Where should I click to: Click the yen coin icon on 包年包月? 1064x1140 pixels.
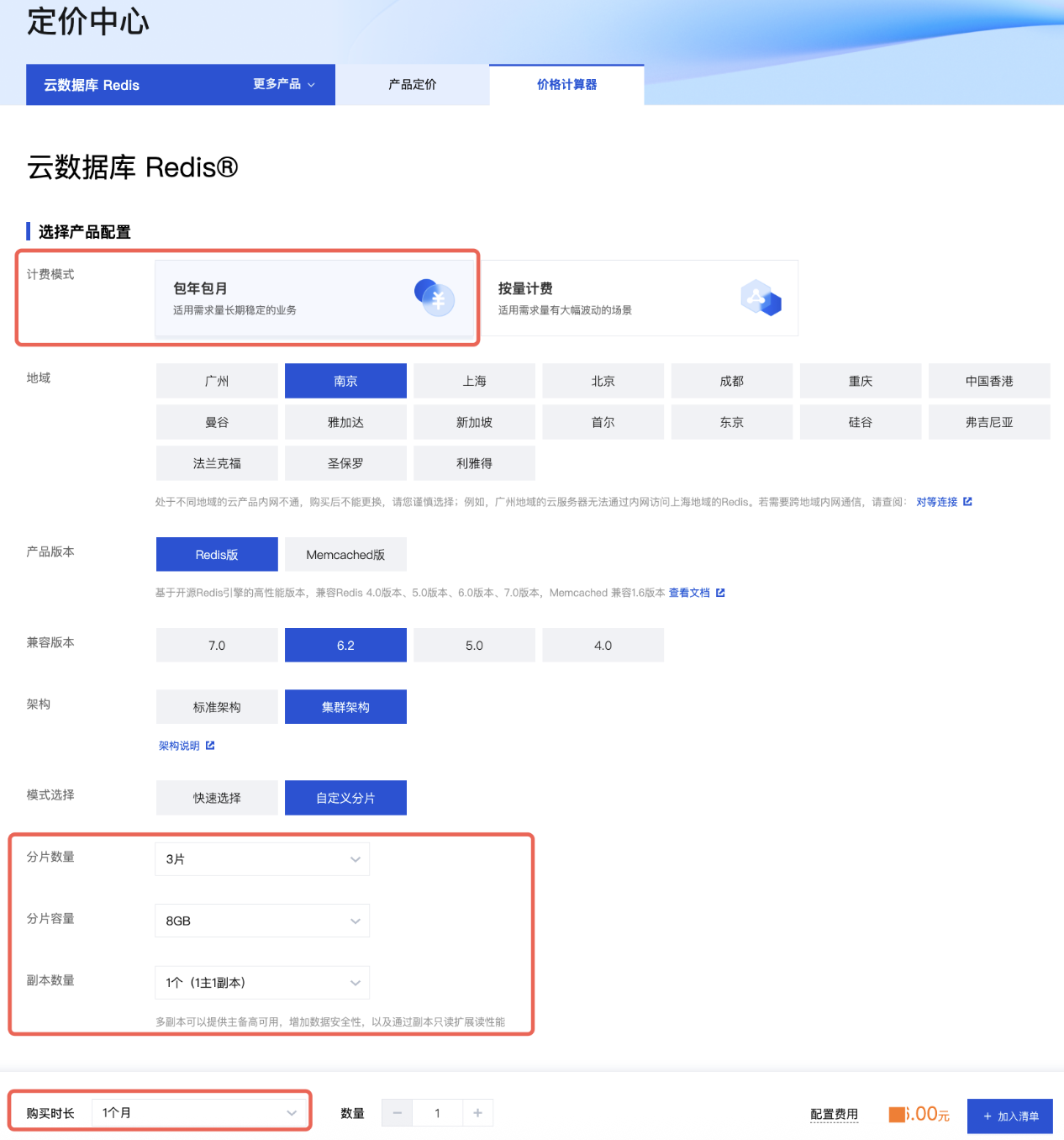click(435, 298)
